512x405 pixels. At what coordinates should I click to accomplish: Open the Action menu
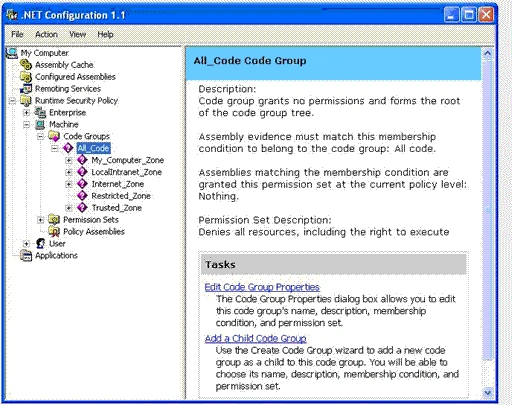46,34
